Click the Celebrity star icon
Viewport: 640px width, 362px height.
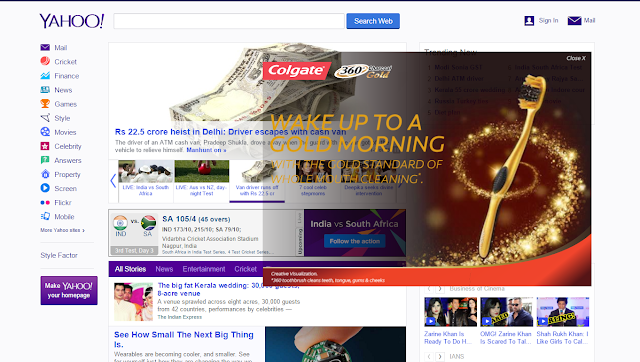click(x=45, y=146)
